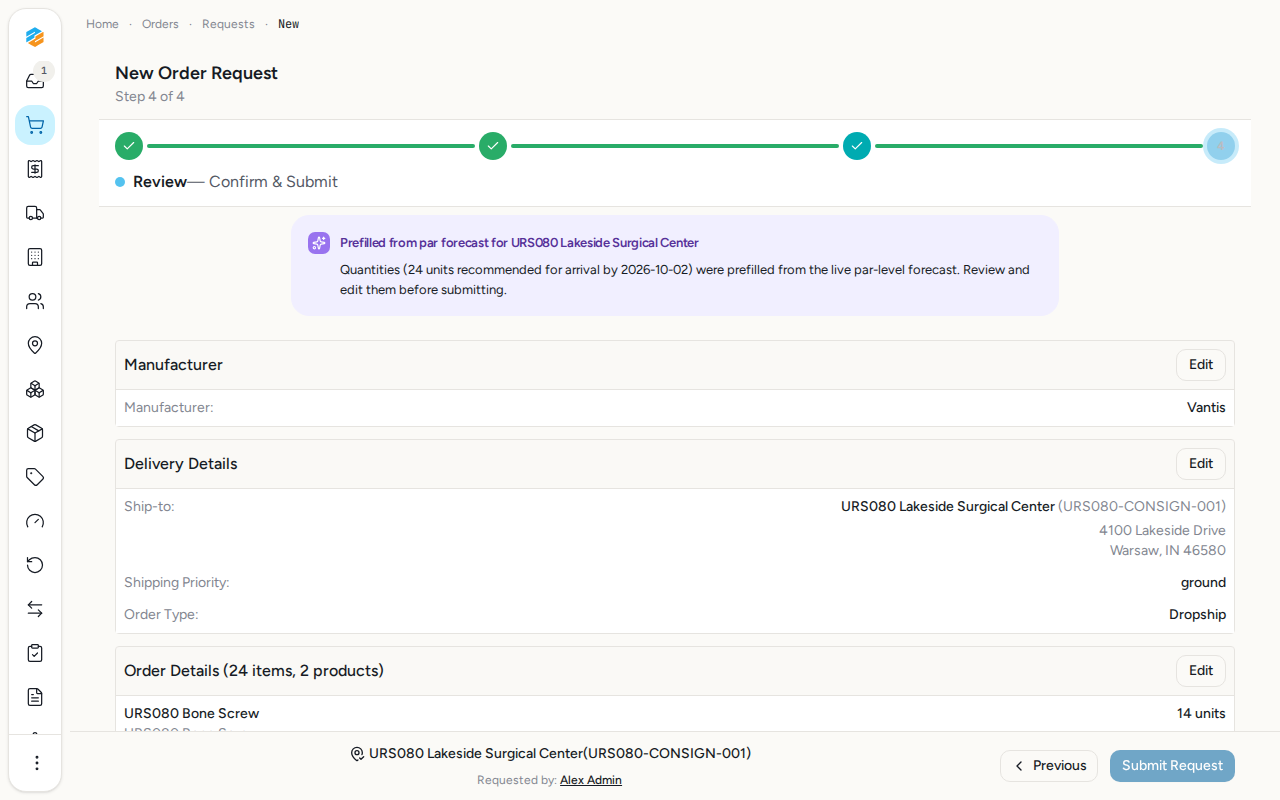The width and height of the screenshot is (1280, 800).
Task: Jump to first completed wizard step
Action: point(129,146)
